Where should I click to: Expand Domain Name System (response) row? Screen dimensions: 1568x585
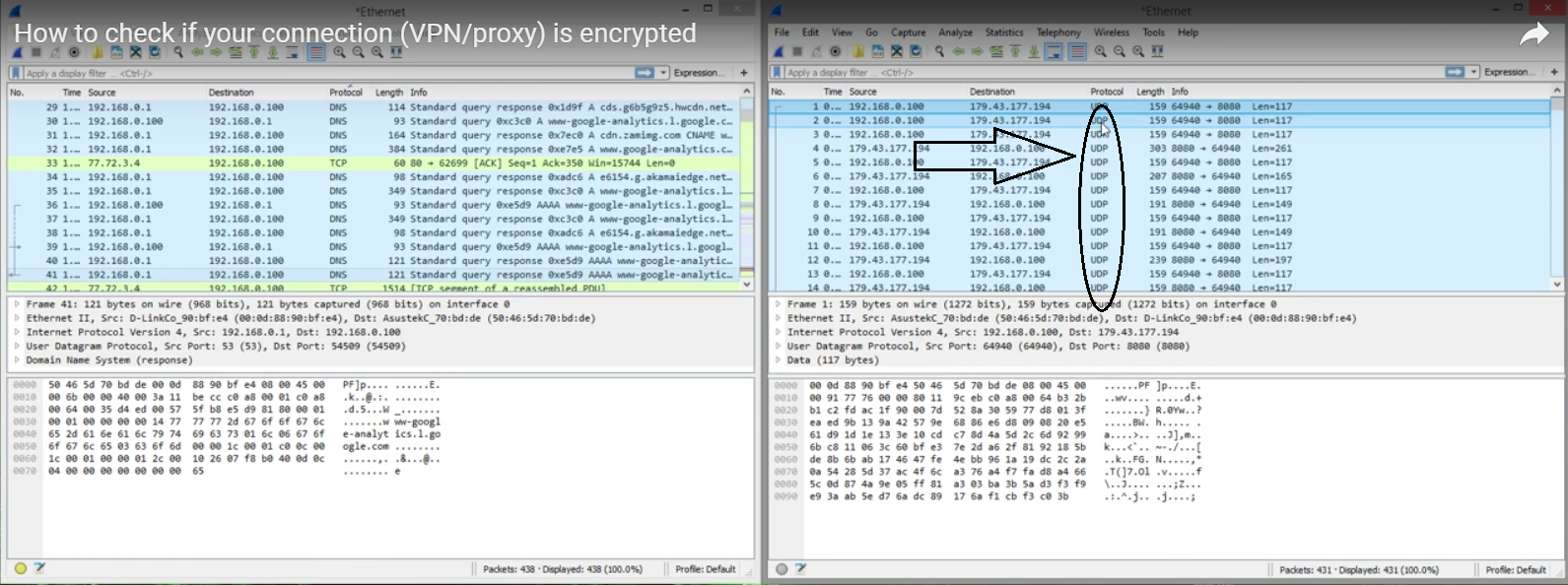tap(17, 359)
